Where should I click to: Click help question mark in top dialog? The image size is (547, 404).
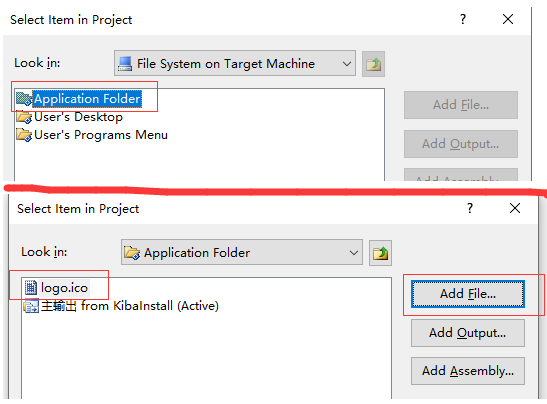click(x=463, y=19)
